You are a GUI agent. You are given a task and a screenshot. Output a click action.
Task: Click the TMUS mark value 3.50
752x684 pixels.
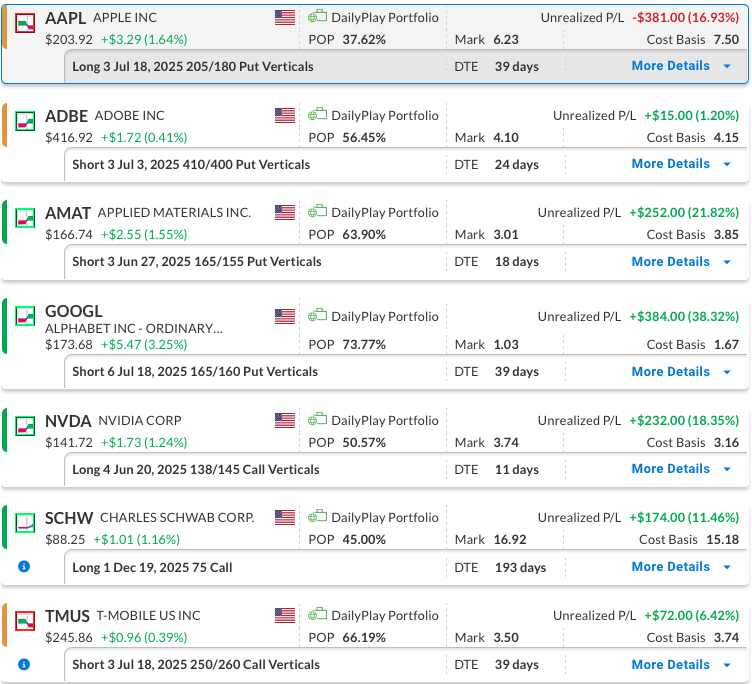pos(506,637)
